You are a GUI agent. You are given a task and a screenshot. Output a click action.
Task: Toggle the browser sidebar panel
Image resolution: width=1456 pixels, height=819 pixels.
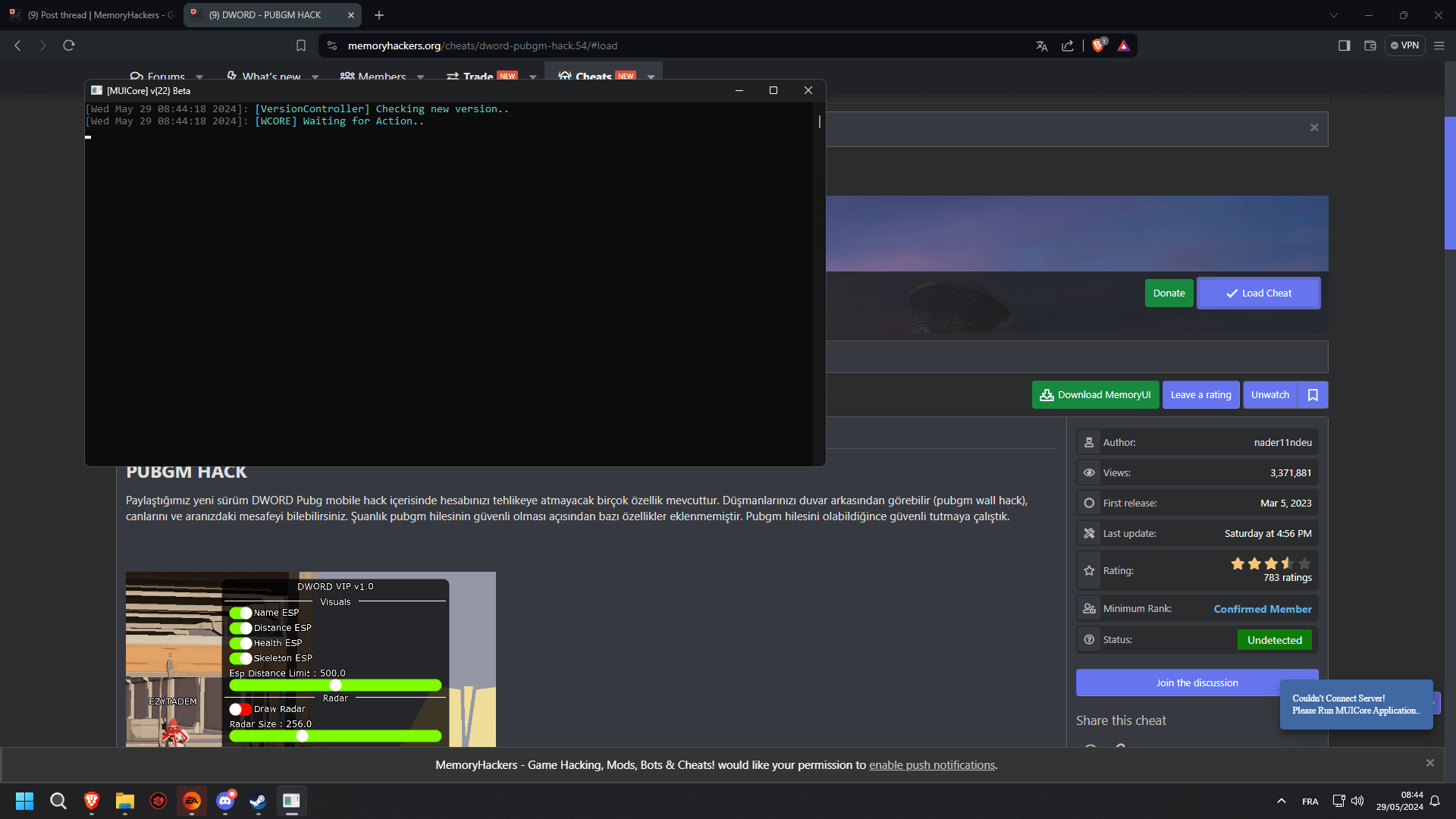click(x=1344, y=45)
